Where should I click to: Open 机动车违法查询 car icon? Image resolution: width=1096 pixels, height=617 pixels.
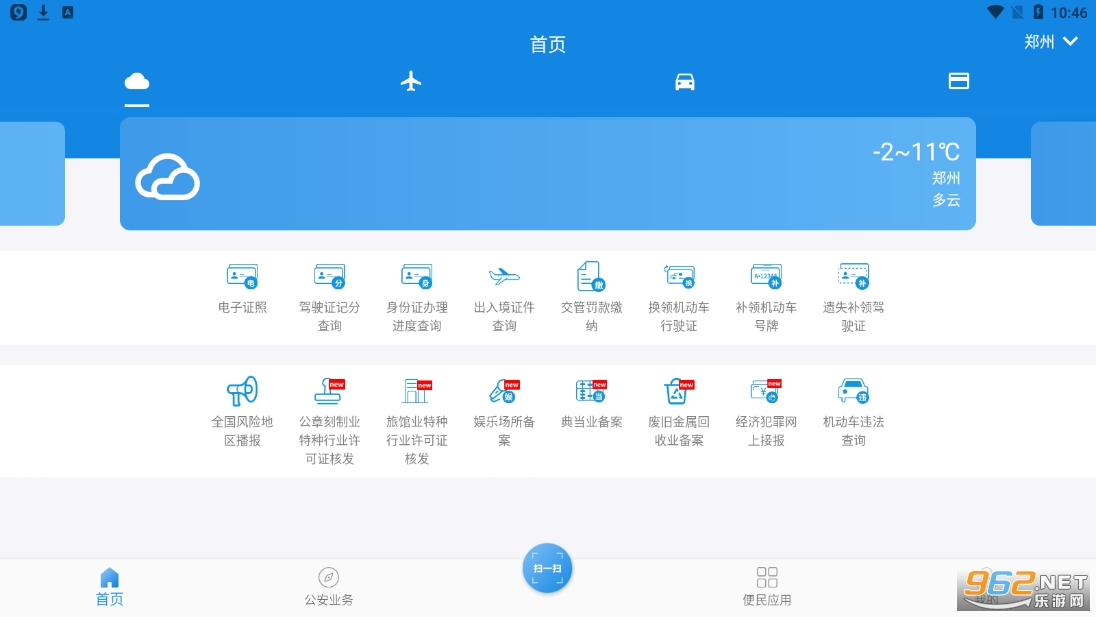pos(853,391)
